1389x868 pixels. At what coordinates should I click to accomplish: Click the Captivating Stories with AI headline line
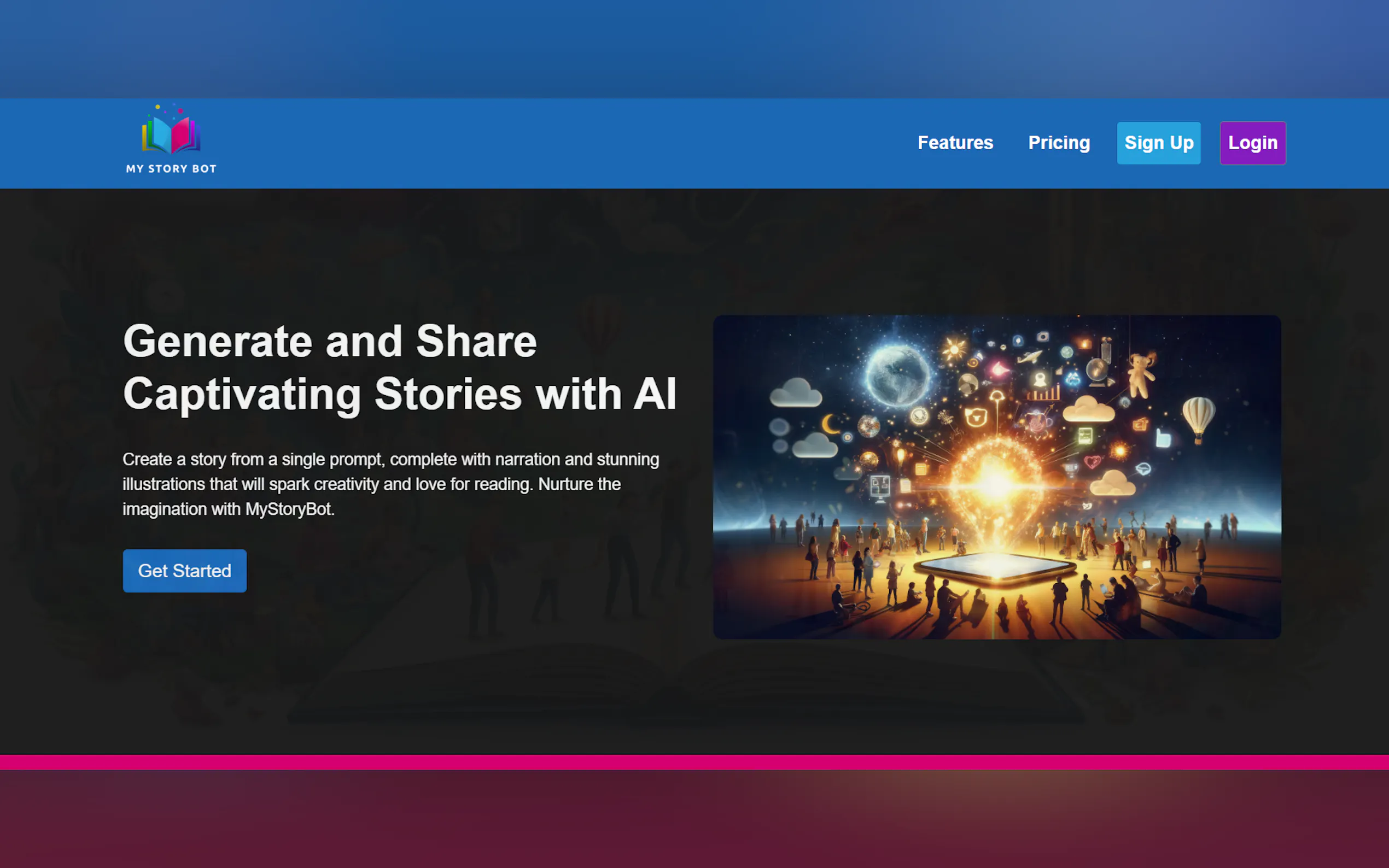[x=400, y=395]
